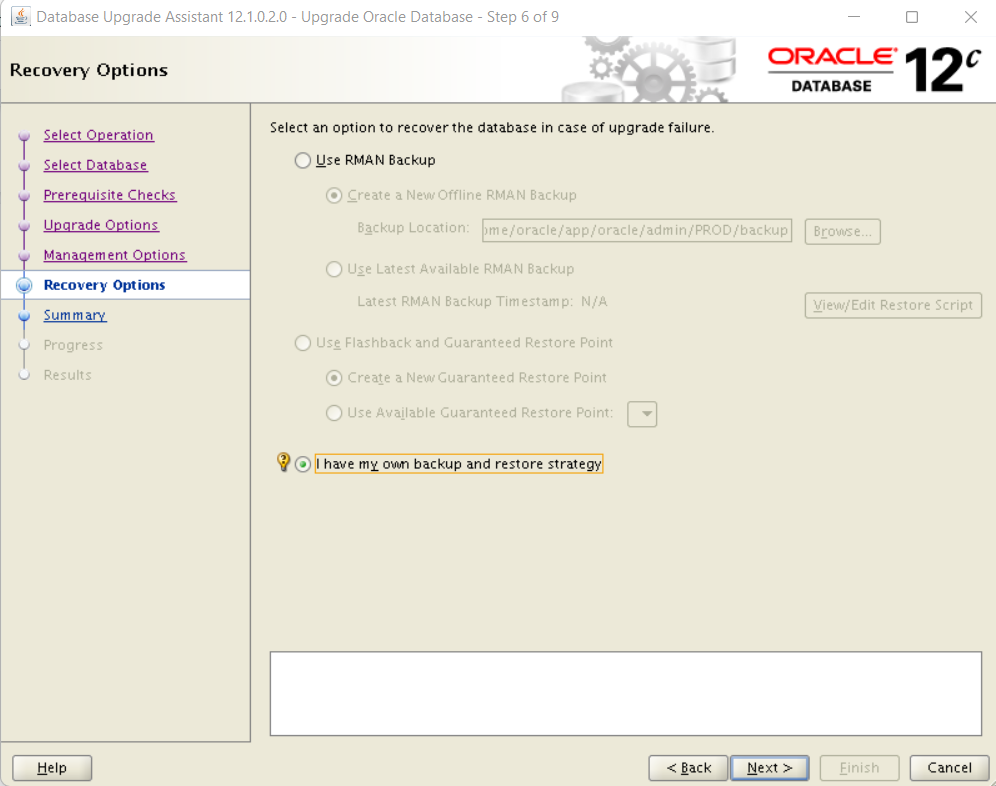The width and height of the screenshot is (996, 786).
Task: Click the Java app icon in title bar
Action: tap(20, 17)
